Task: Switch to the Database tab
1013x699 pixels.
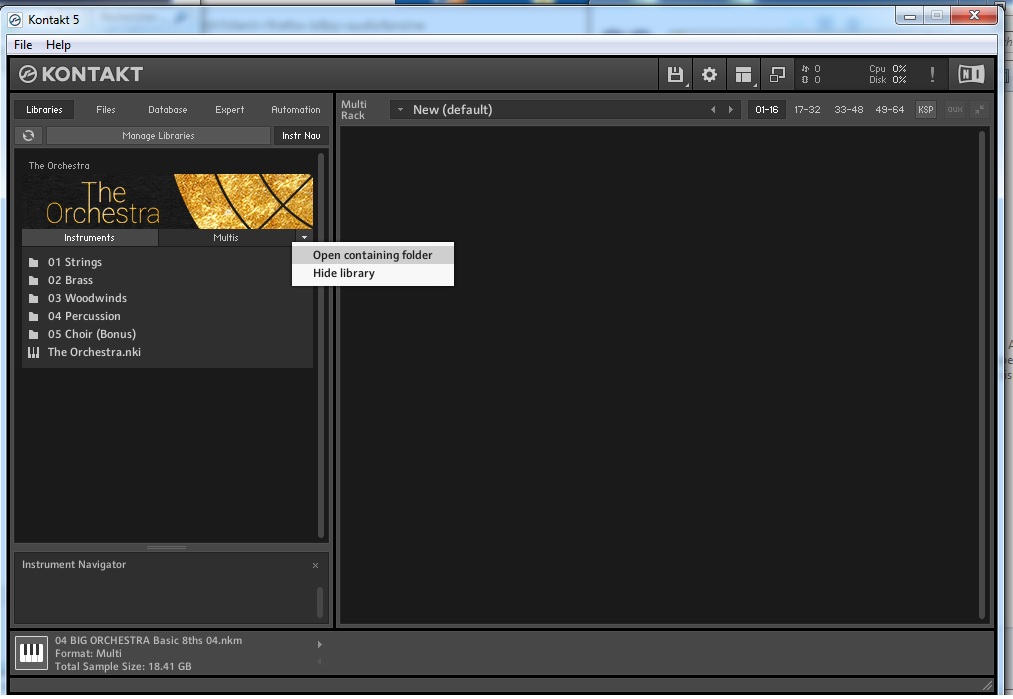Action: pos(167,110)
